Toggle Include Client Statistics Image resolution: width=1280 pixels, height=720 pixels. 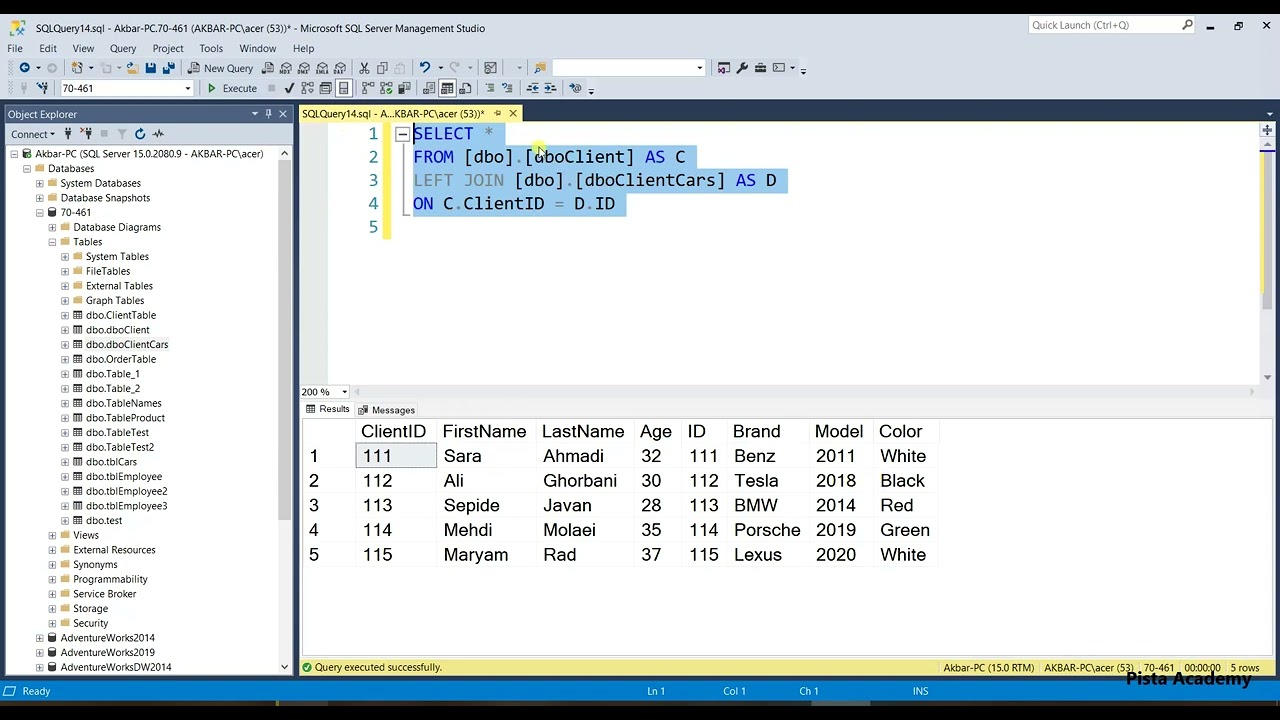click(404, 88)
